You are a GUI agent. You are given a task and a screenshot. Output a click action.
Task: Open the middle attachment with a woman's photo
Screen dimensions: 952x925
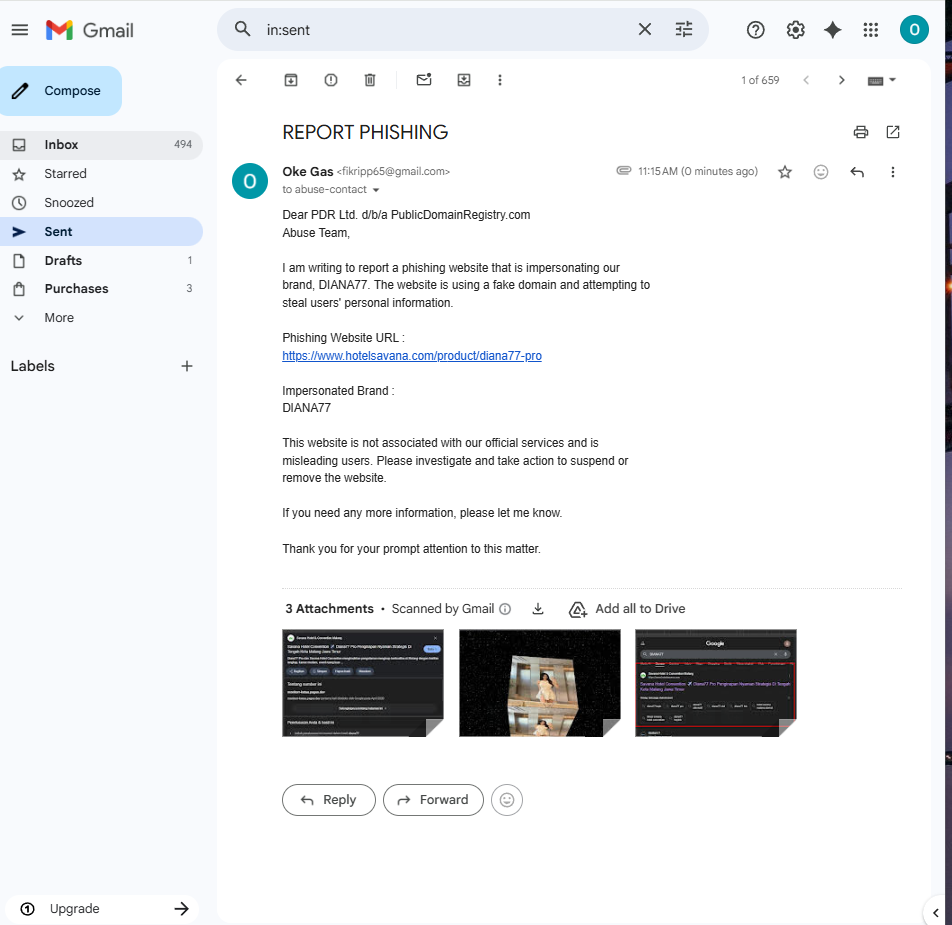540,683
